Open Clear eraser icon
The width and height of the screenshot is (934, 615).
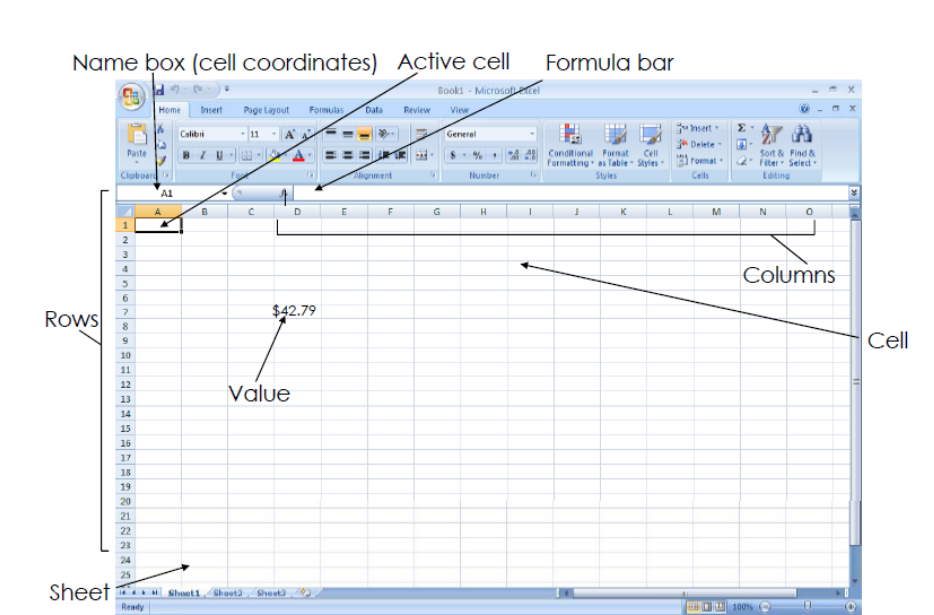742,160
